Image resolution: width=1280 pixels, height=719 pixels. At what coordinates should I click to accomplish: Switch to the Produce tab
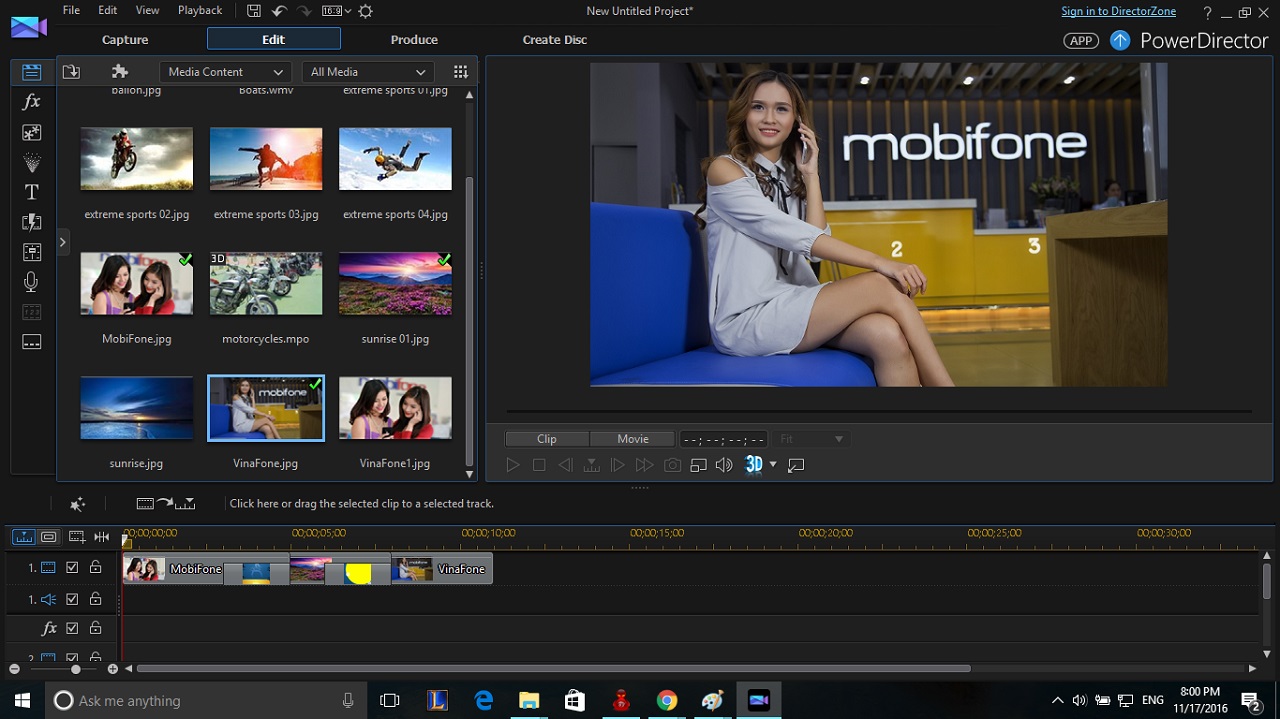point(414,40)
